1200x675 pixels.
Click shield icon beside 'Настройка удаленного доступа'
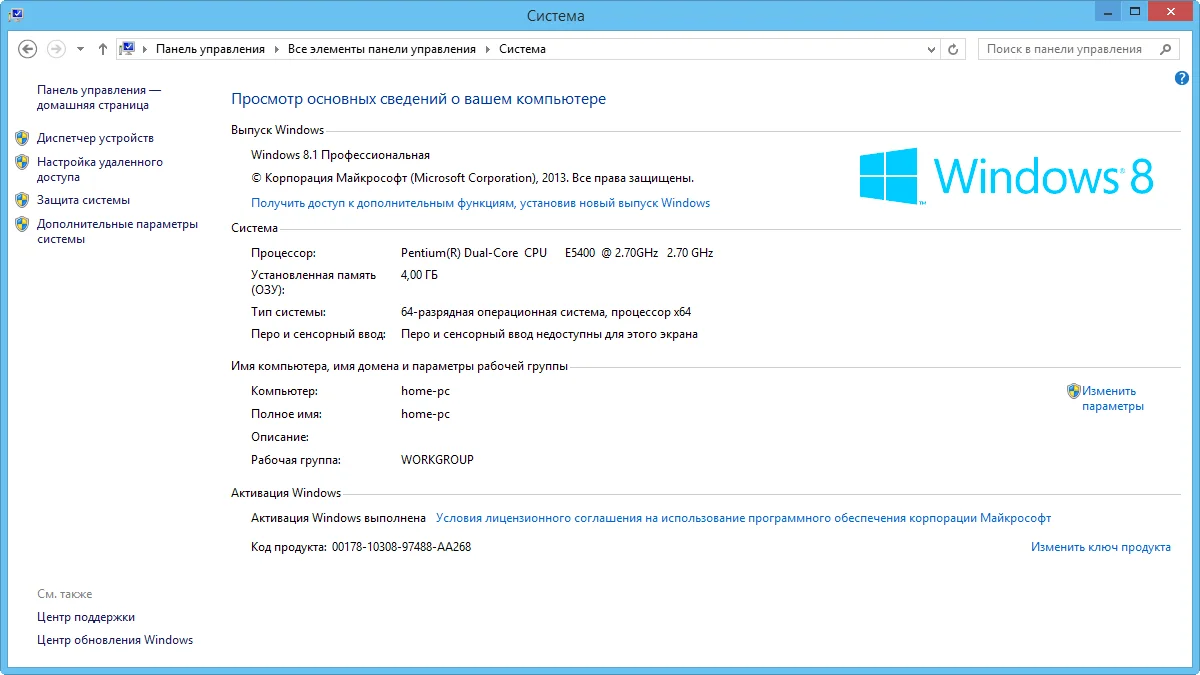(x=22, y=161)
